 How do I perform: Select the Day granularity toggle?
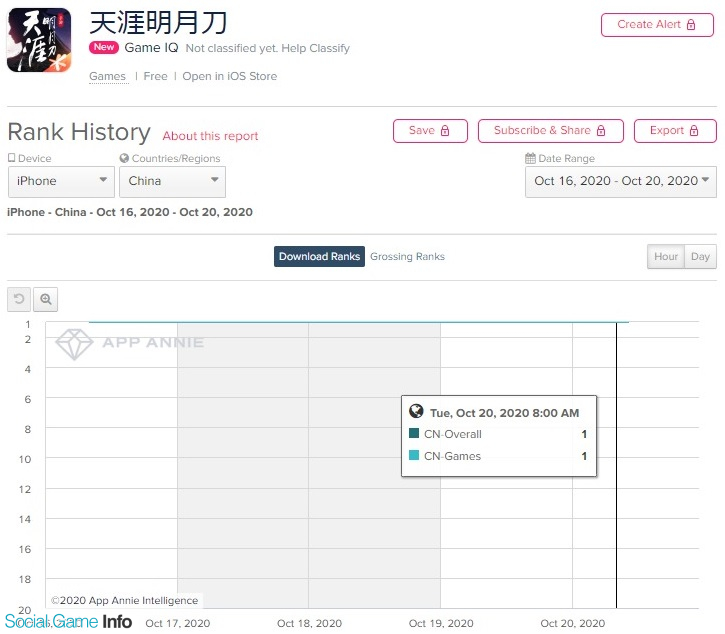[700, 257]
